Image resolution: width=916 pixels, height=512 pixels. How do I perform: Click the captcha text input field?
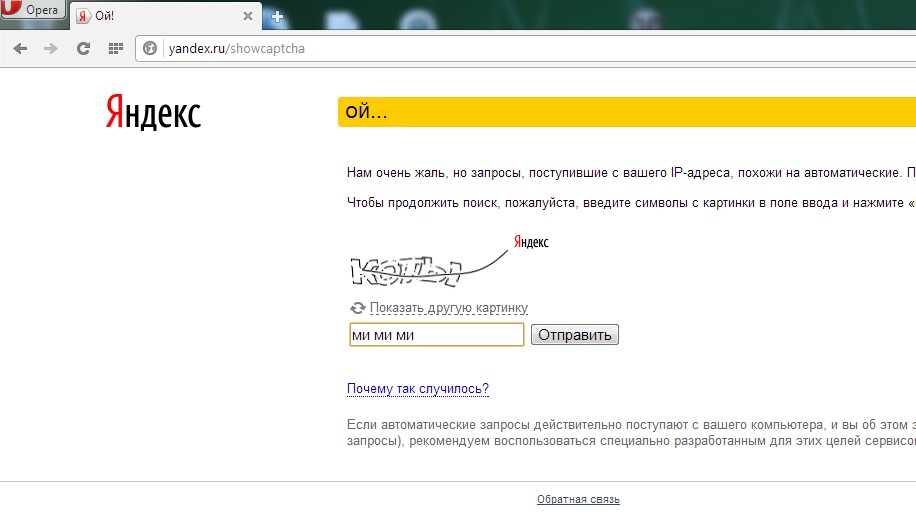[436, 335]
